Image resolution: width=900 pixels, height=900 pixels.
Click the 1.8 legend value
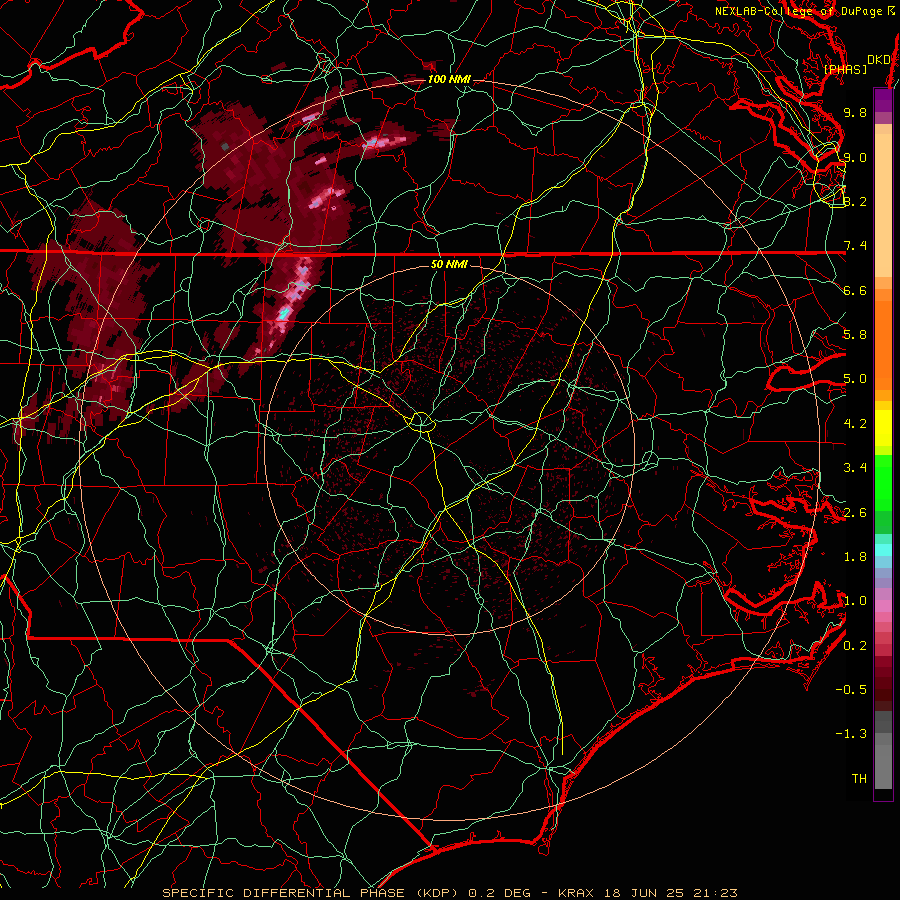[x=855, y=557]
